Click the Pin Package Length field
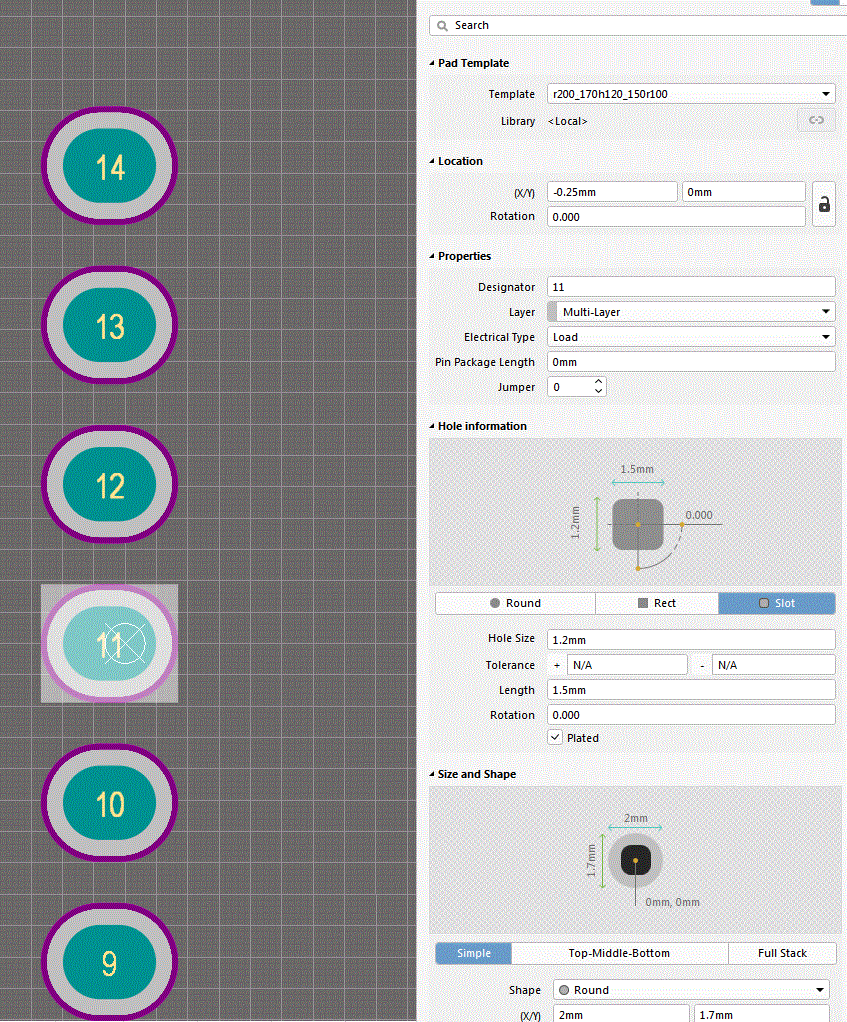This screenshot has width=847, height=1022. tap(691, 362)
